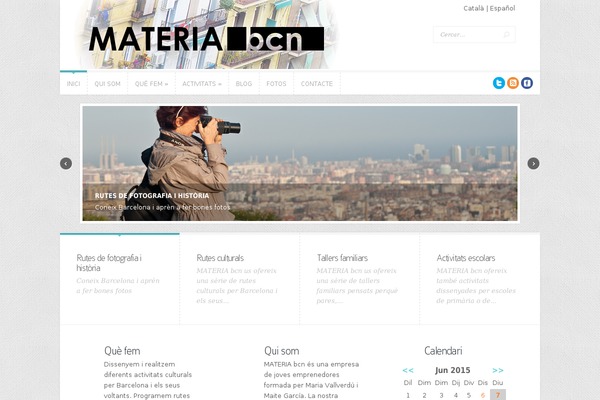Go to next slide arrow

click(533, 163)
